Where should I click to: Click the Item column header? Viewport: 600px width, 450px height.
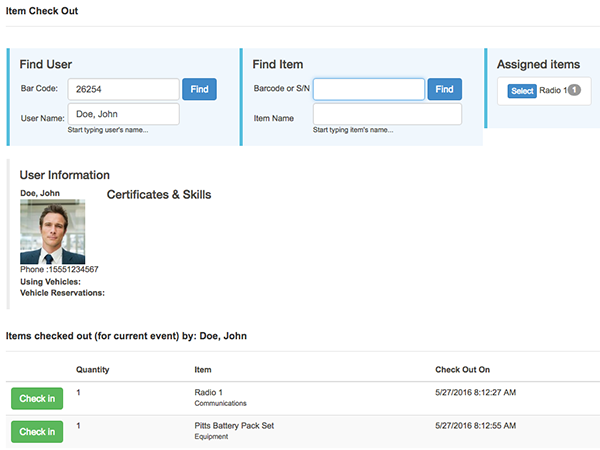203,370
